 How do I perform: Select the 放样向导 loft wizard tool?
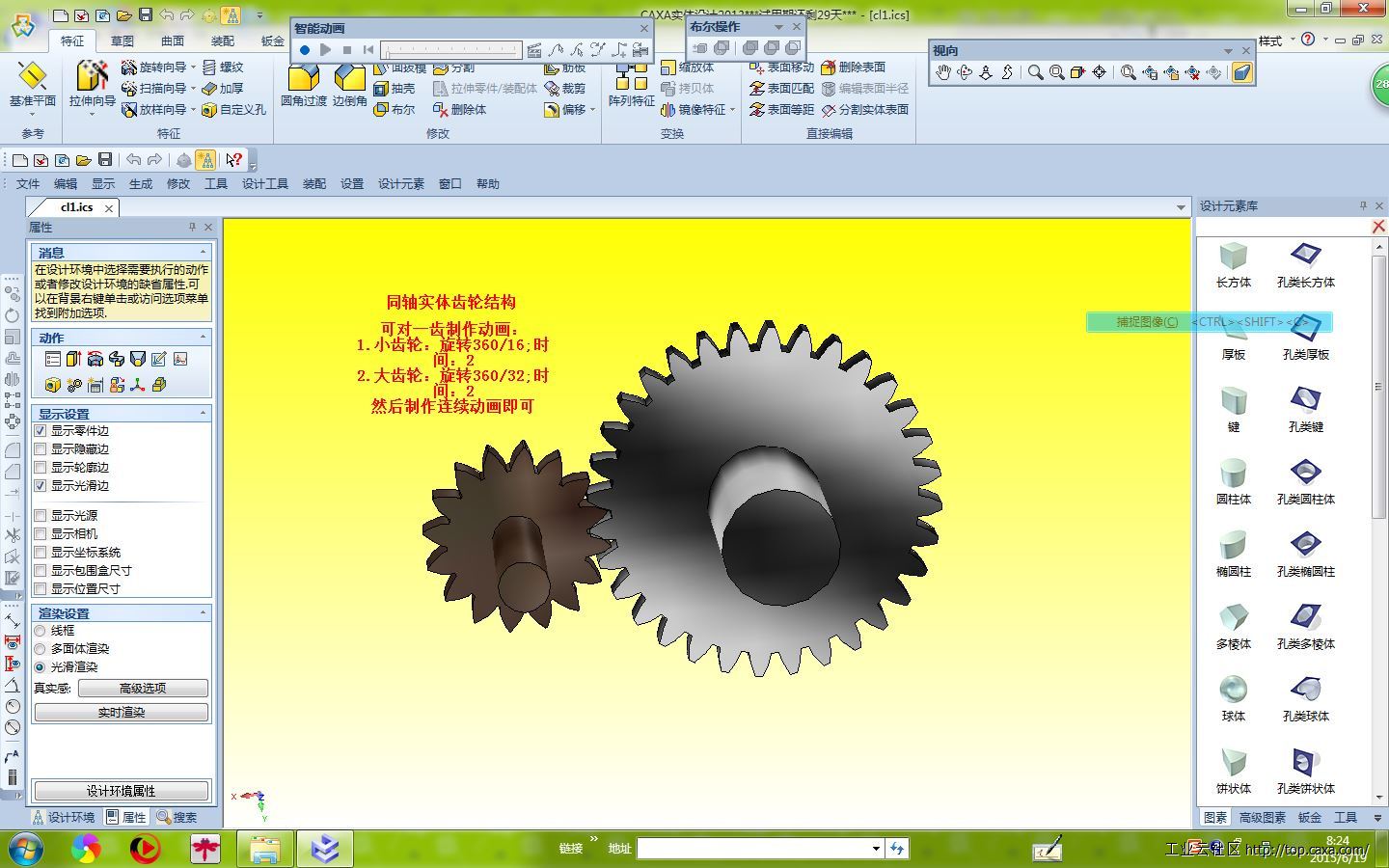click(x=154, y=109)
